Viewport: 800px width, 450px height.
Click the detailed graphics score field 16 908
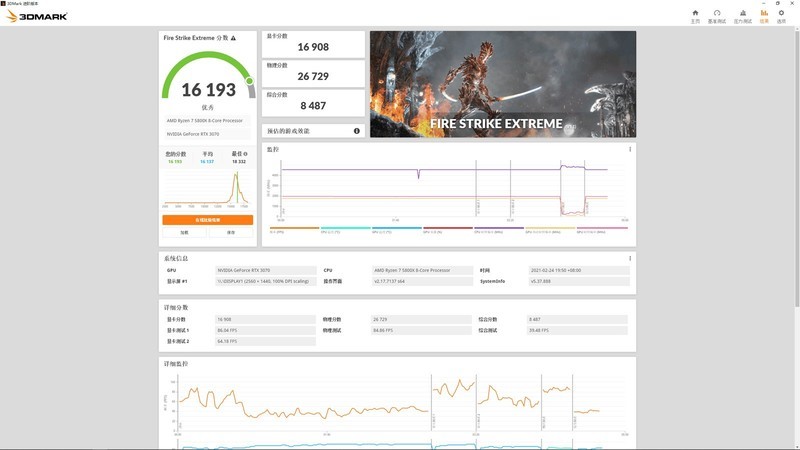coord(265,319)
